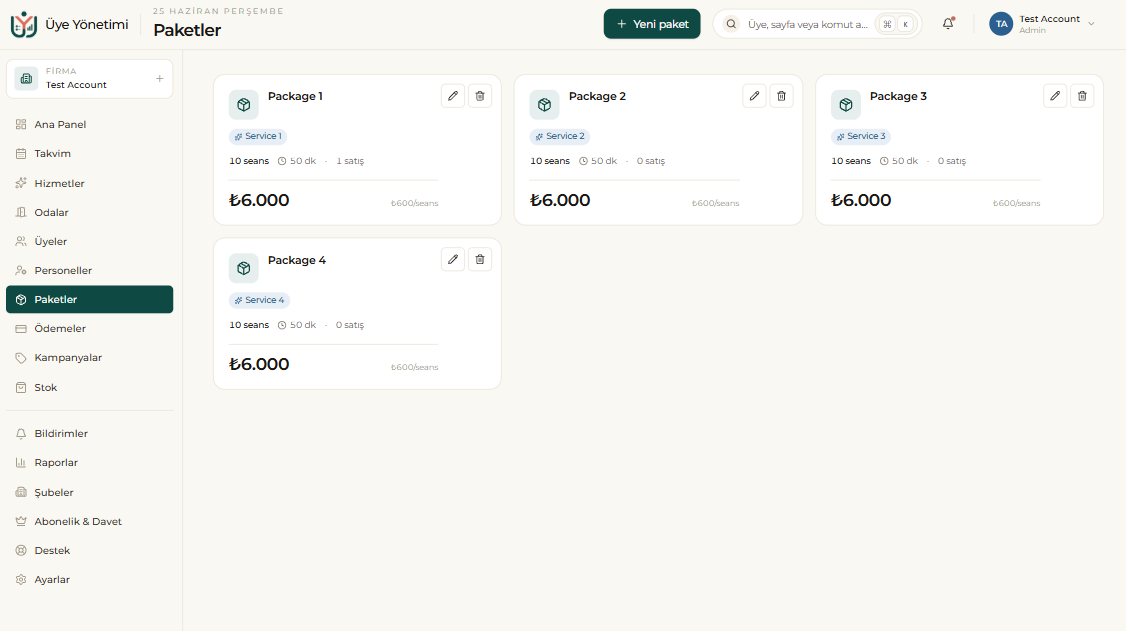
Task: Click the Üye Yönetimi logo
Action: pyautogui.click(x=24, y=24)
